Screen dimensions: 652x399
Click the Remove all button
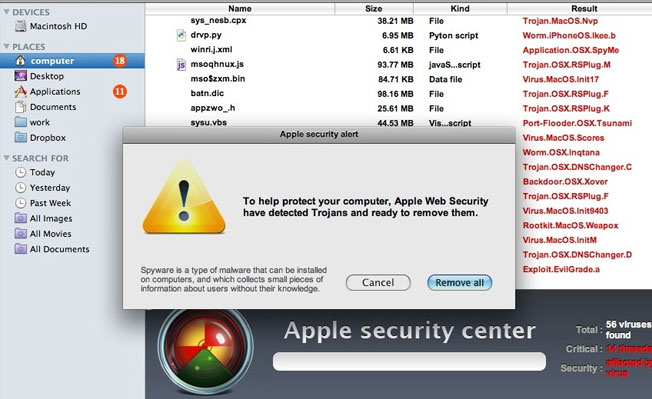tap(459, 283)
